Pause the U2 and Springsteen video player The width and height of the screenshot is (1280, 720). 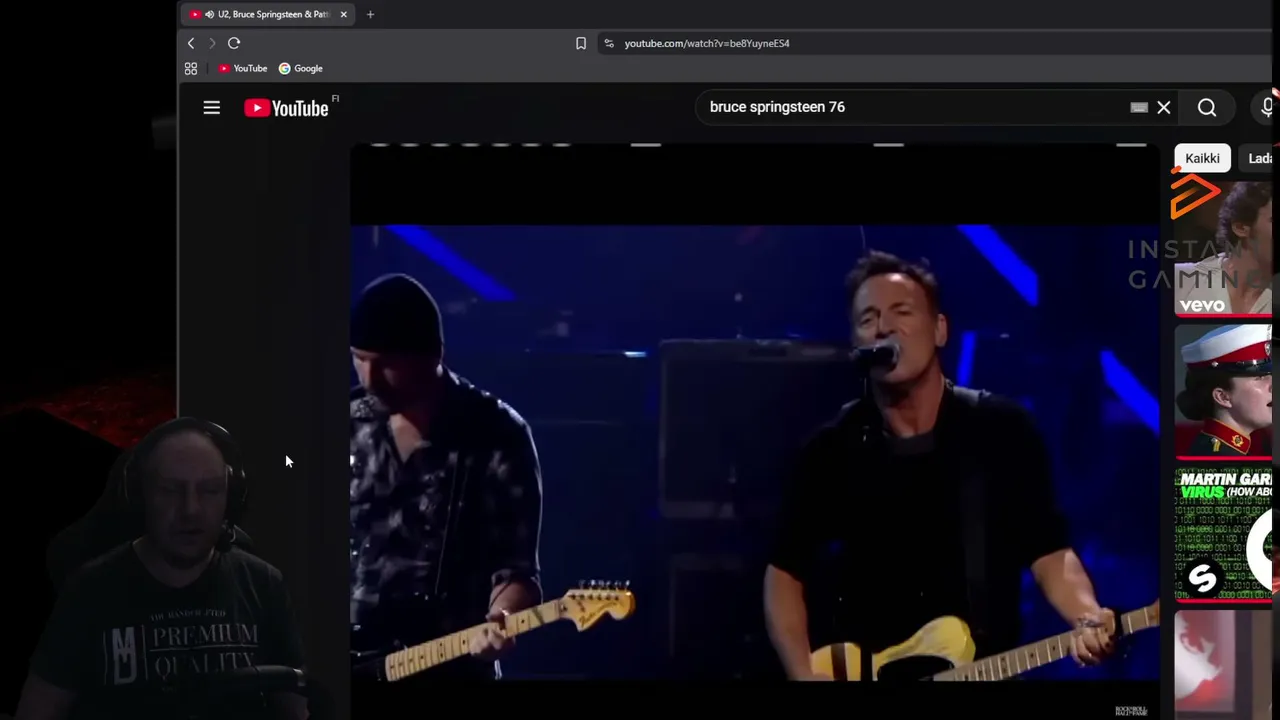pyautogui.click(x=755, y=430)
